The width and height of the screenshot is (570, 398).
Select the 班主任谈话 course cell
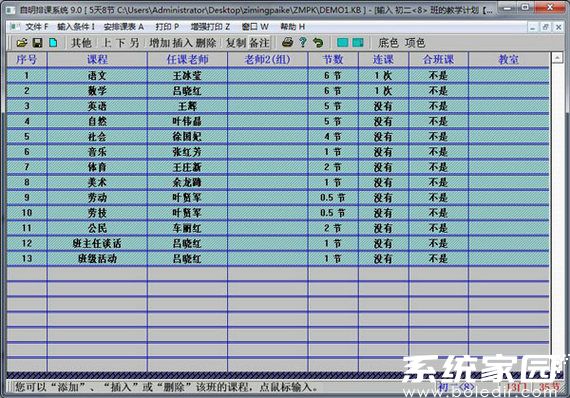[x=97, y=244]
